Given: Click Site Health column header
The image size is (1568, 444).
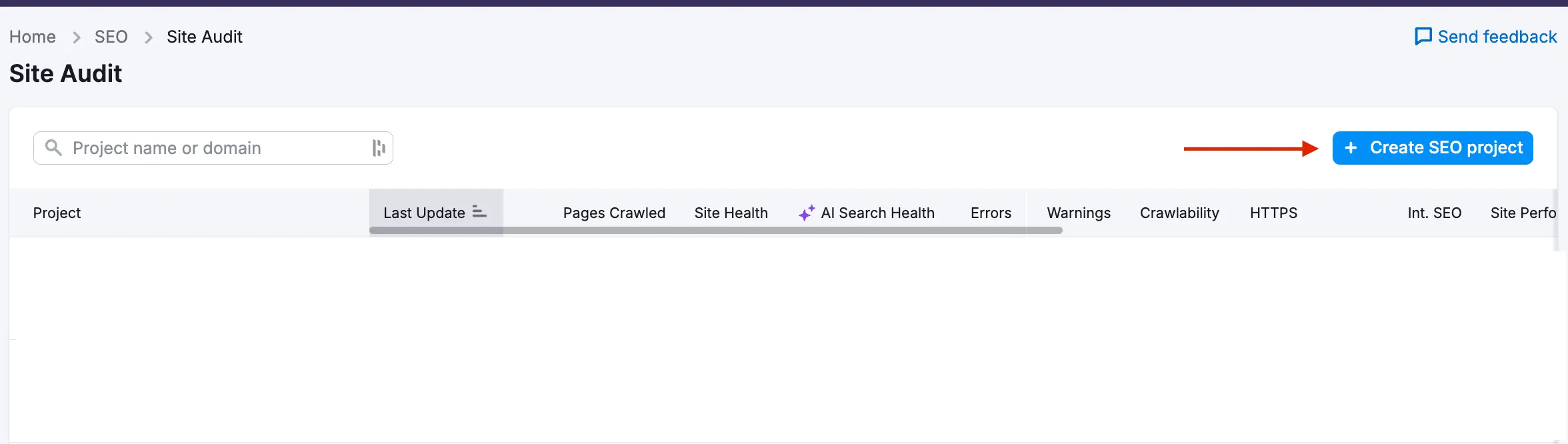Looking at the screenshot, I should tap(731, 213).
